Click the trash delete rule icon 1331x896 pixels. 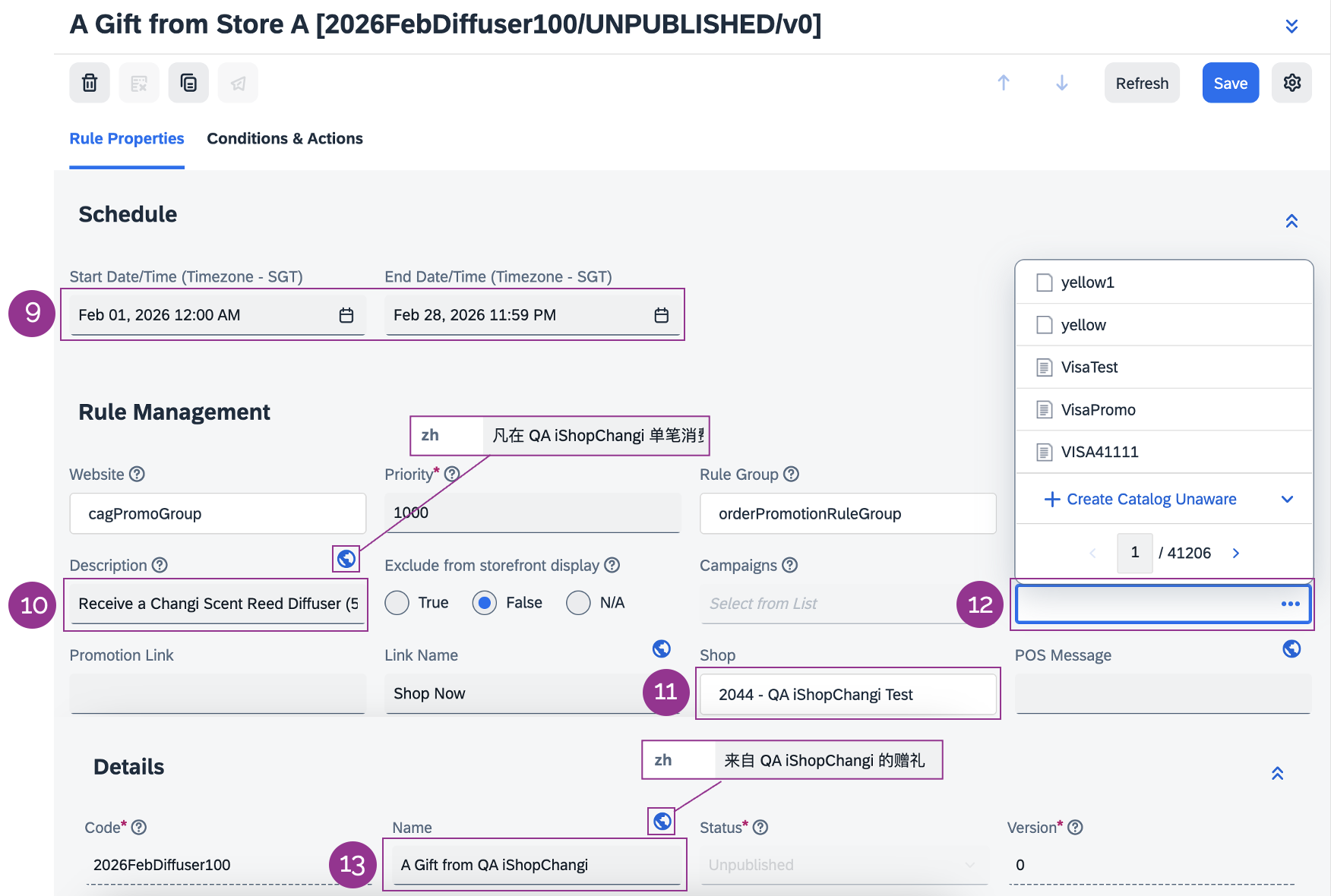tap(90, 83)
